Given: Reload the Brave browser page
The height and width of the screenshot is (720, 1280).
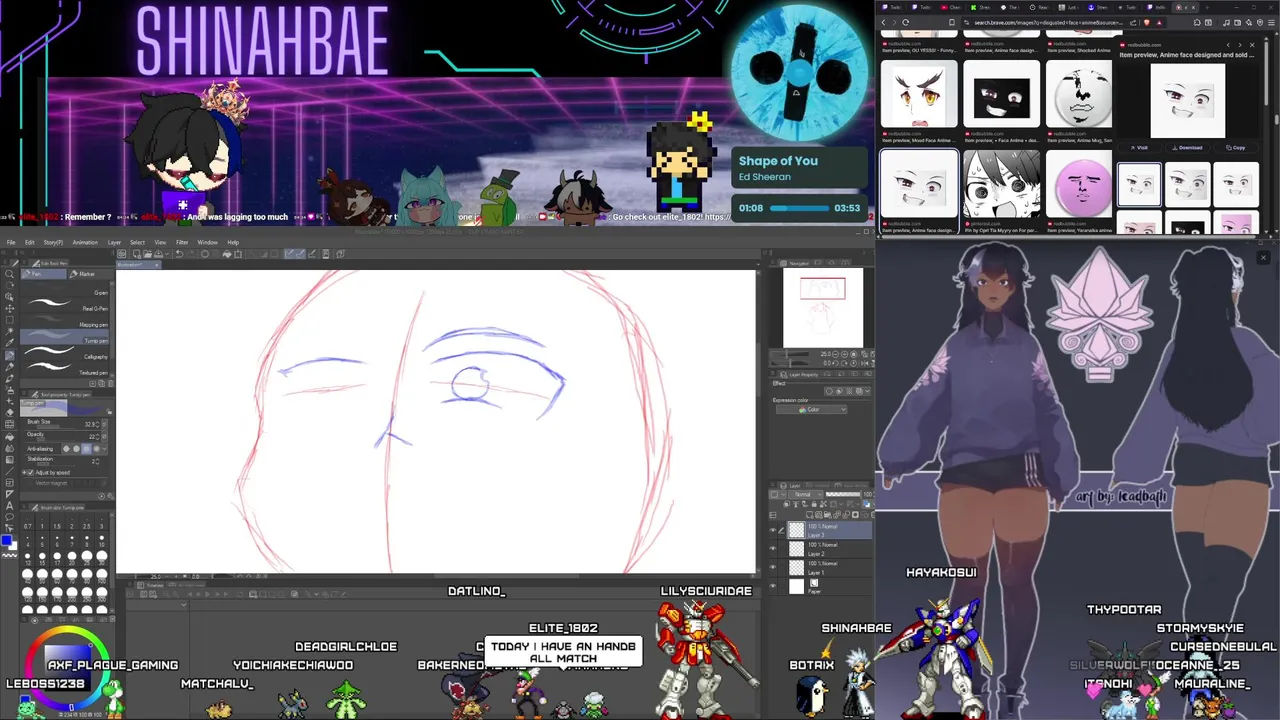Looking at the screenshot, I should [906, 22].
